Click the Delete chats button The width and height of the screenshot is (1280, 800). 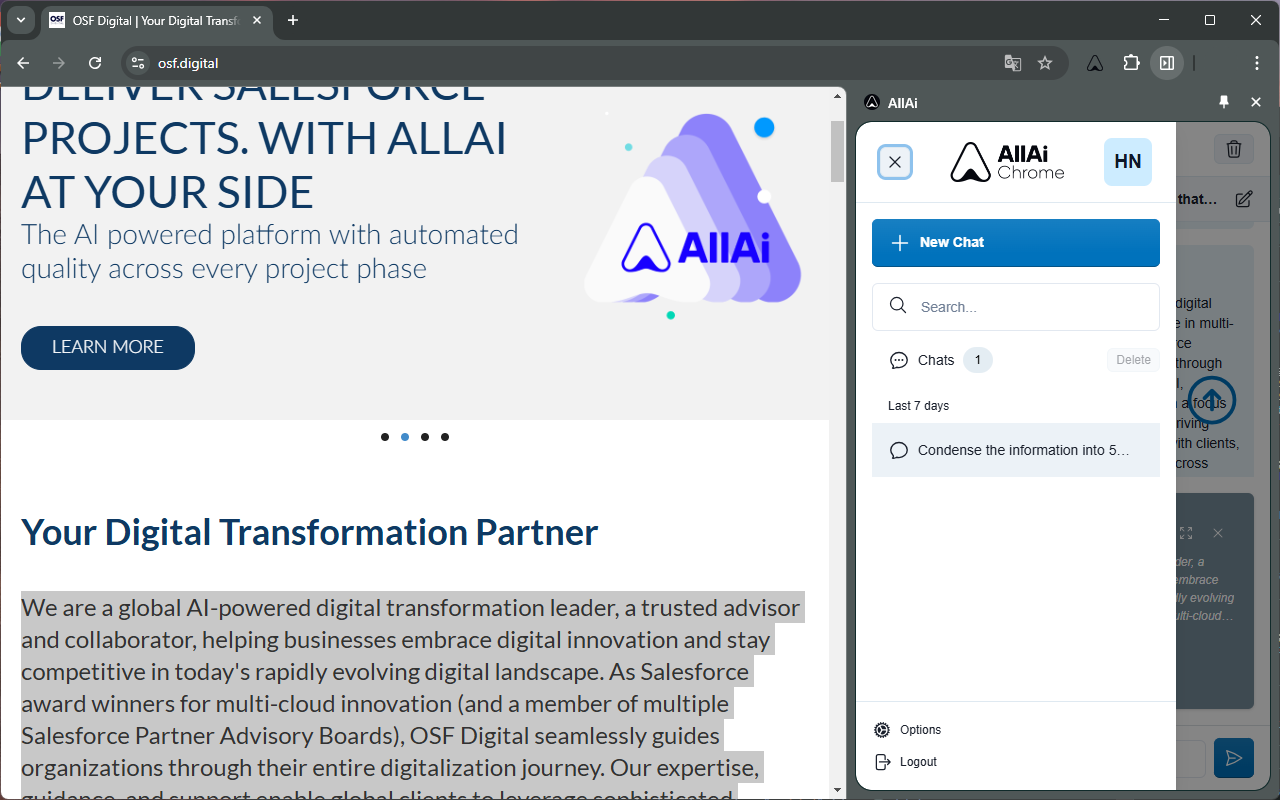1133,360
